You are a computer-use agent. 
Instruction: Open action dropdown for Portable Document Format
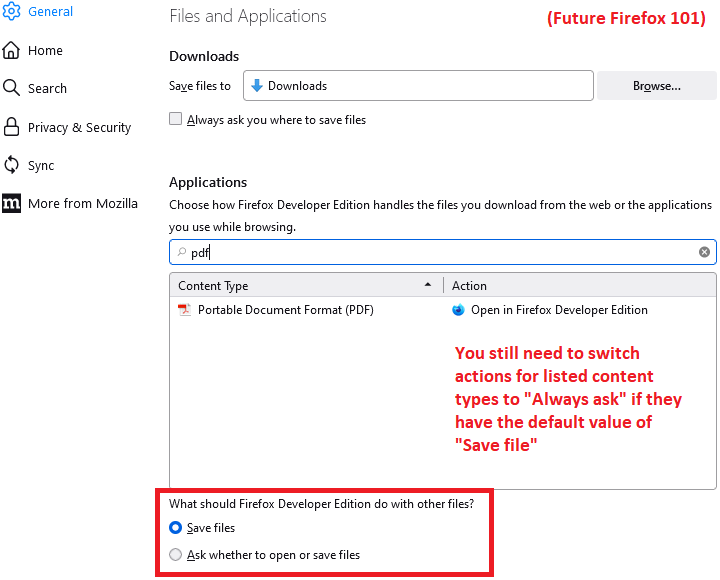580,310
